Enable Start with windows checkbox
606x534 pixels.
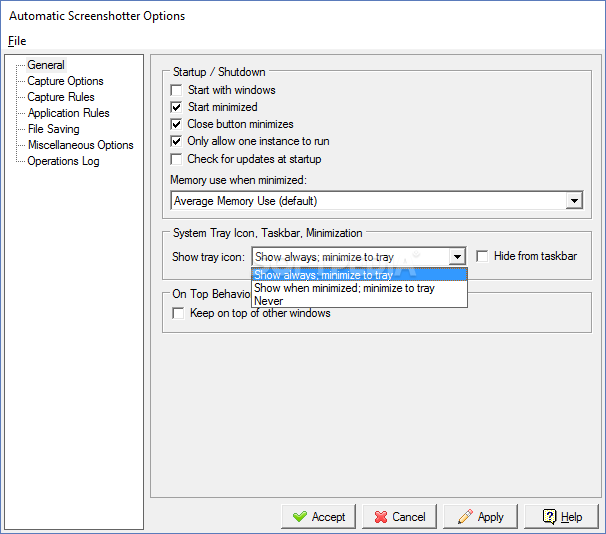coord(176,90)
